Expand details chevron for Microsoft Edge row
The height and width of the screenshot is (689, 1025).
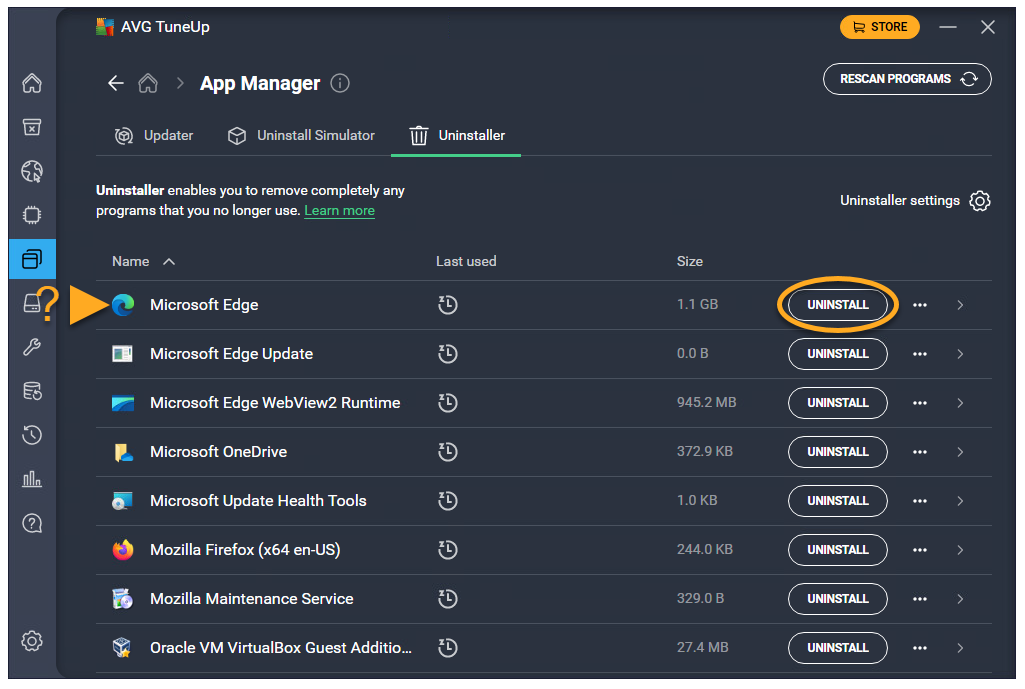(x=960, y=305)
